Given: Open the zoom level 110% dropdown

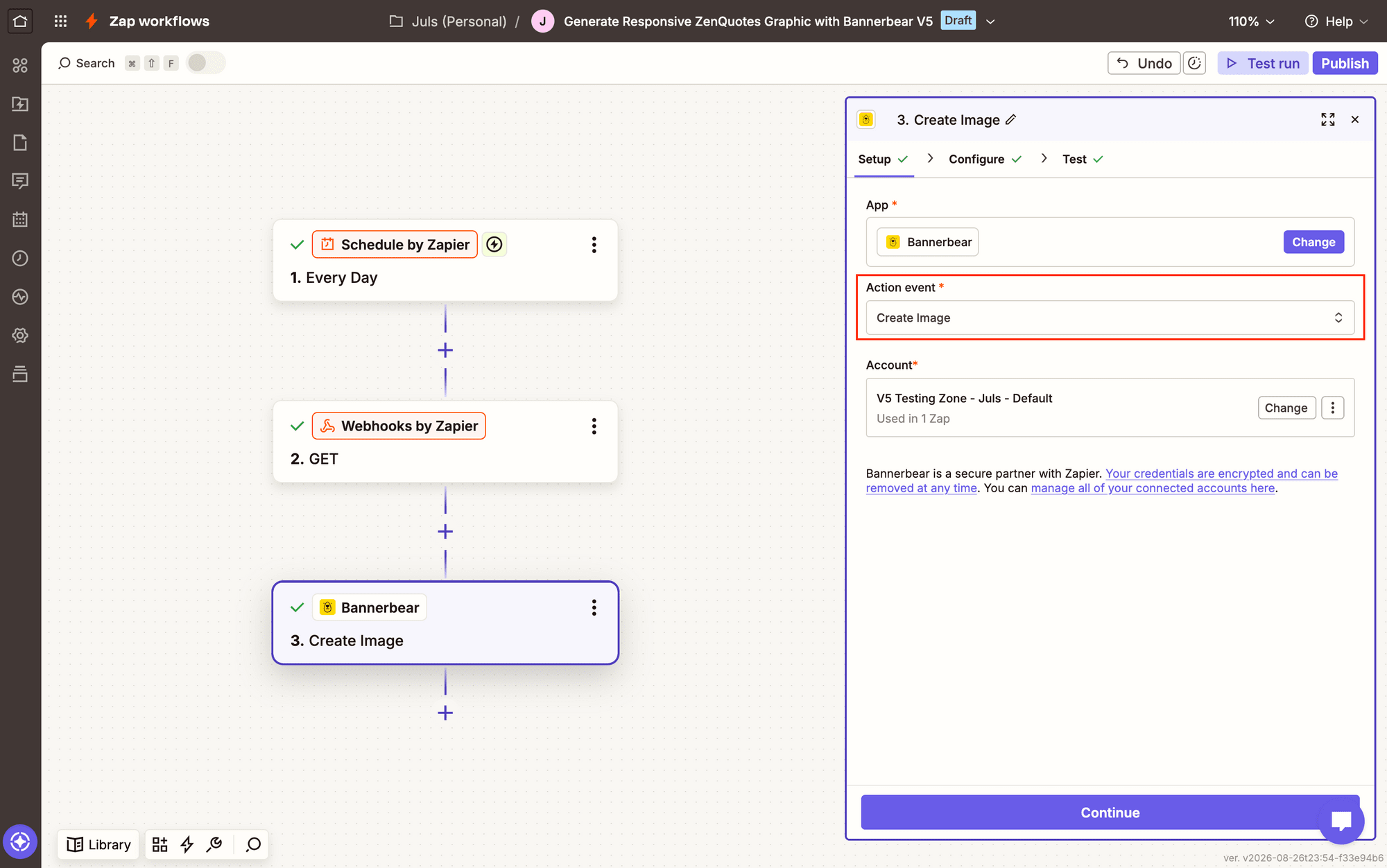Looking at the screenshot, I should coord(1252,21).
